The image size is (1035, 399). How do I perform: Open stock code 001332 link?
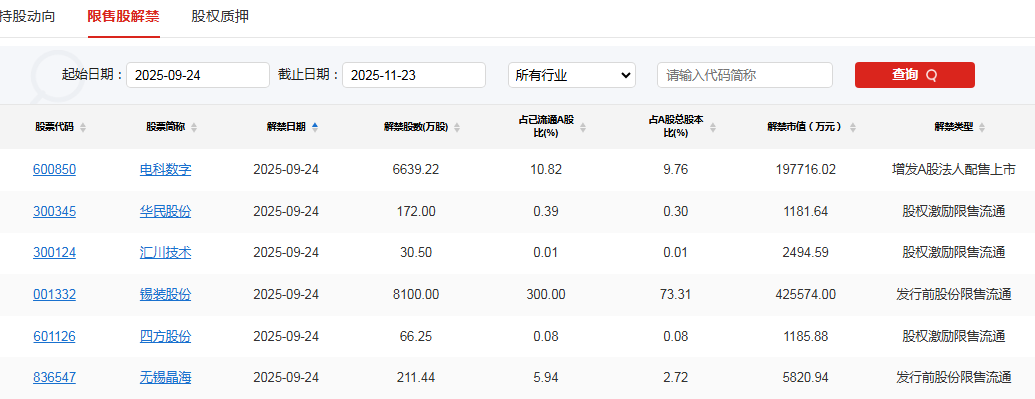pos(54,295)
